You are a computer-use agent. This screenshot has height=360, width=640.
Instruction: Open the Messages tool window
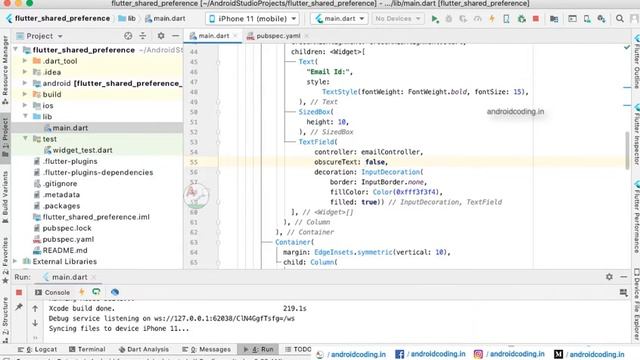[207, 349]
